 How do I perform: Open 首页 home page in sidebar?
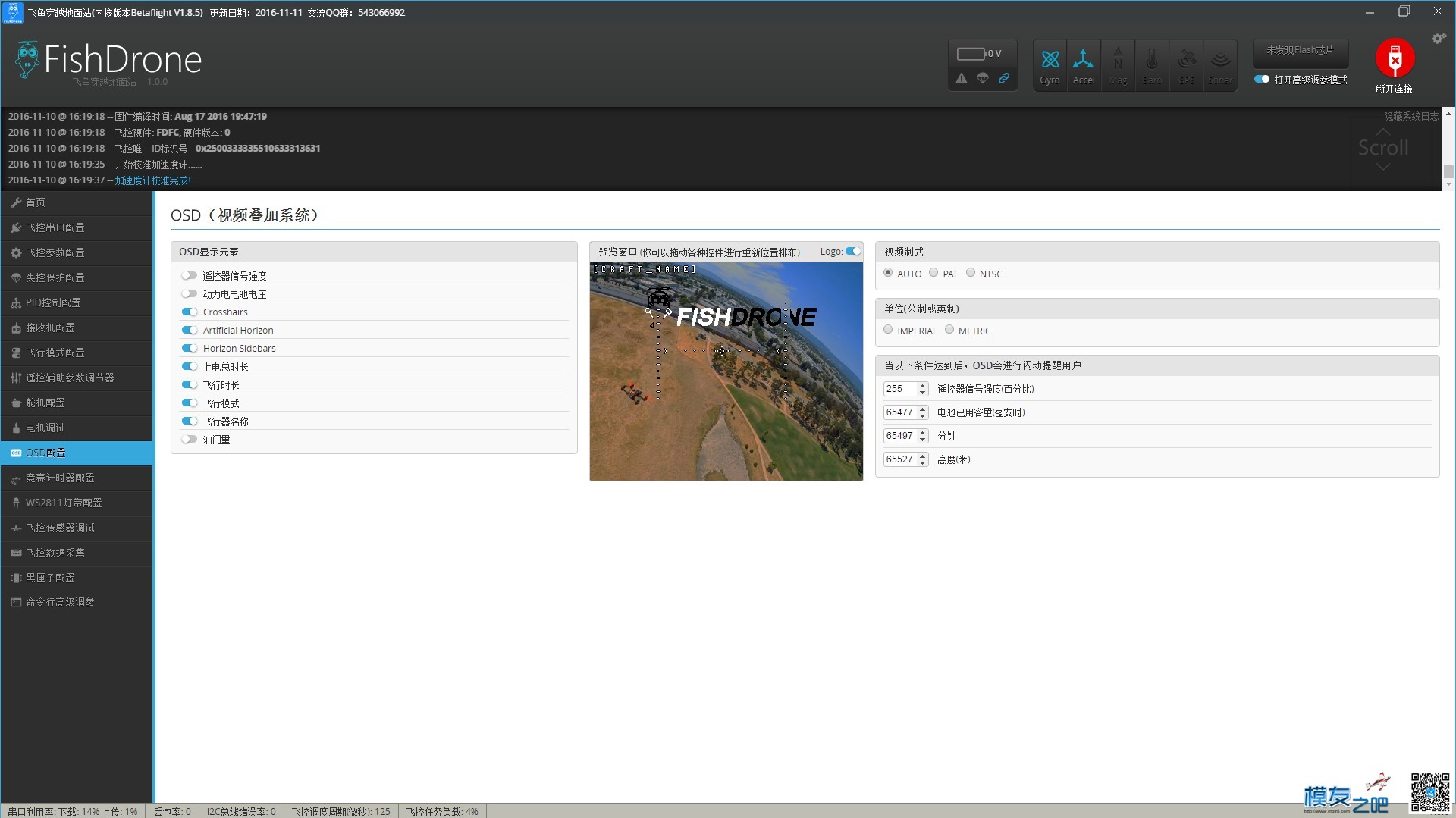77,202
